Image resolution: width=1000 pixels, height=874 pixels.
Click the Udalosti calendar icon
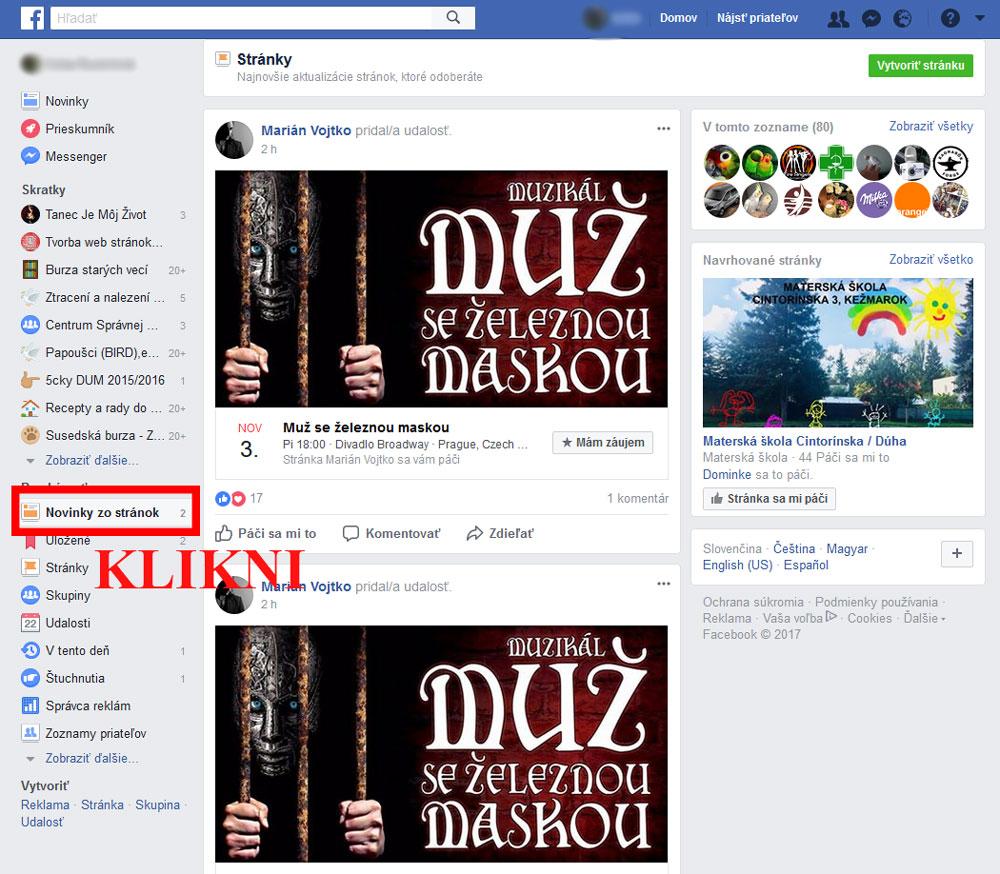coord(30,623)
